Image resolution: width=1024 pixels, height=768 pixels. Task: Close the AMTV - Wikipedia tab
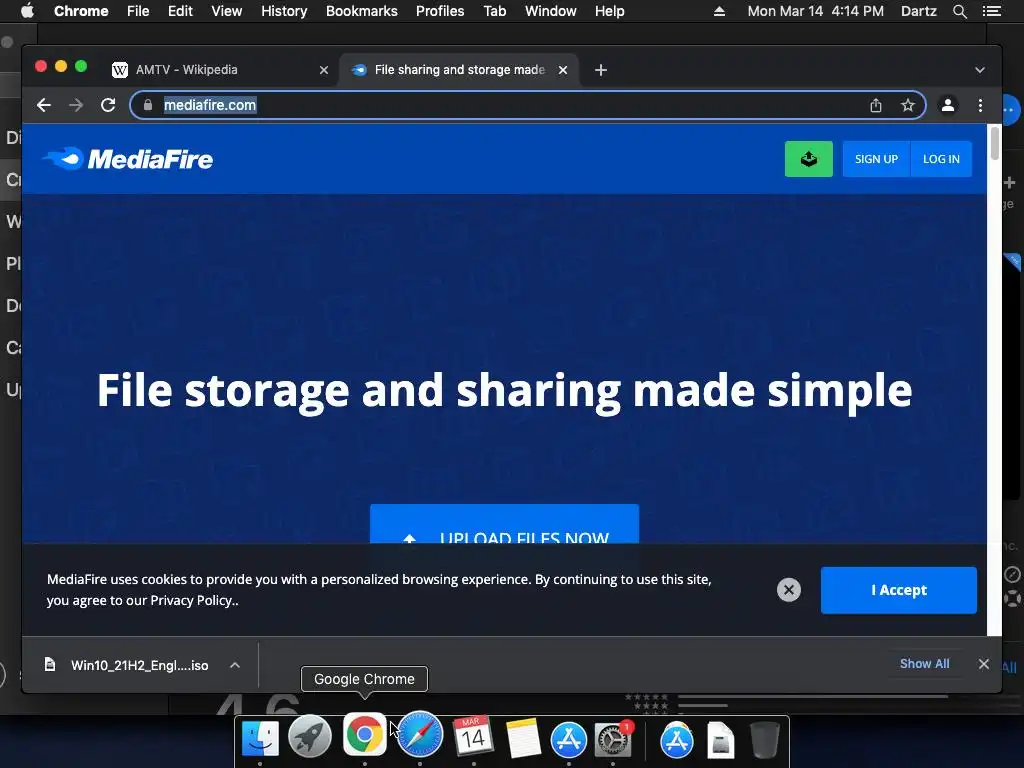324,70
